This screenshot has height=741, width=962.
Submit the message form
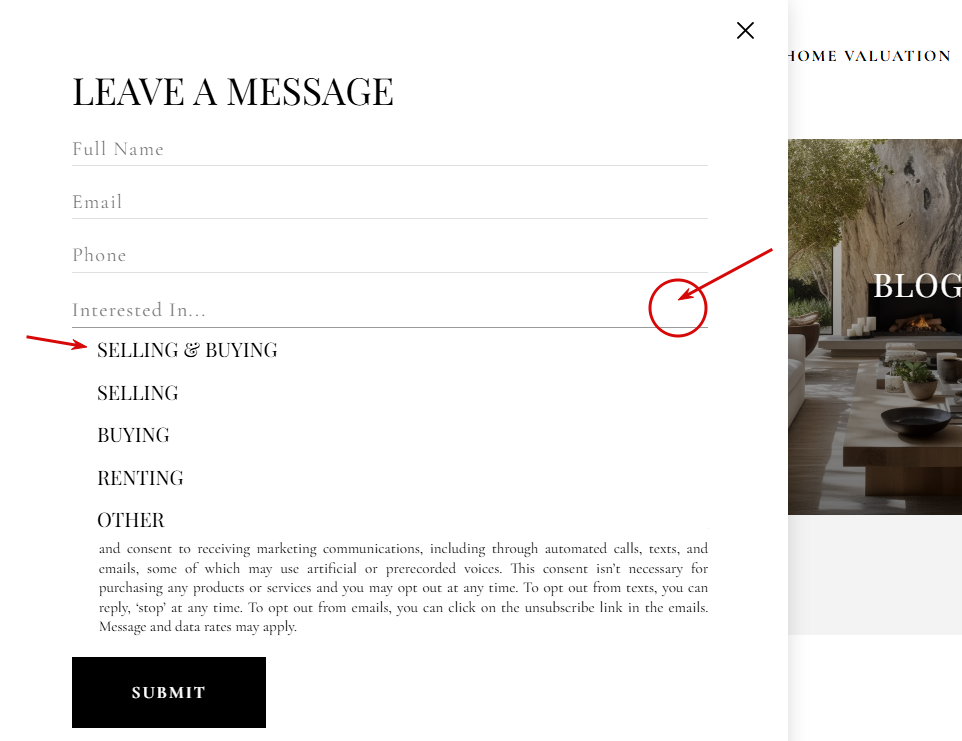169,693
